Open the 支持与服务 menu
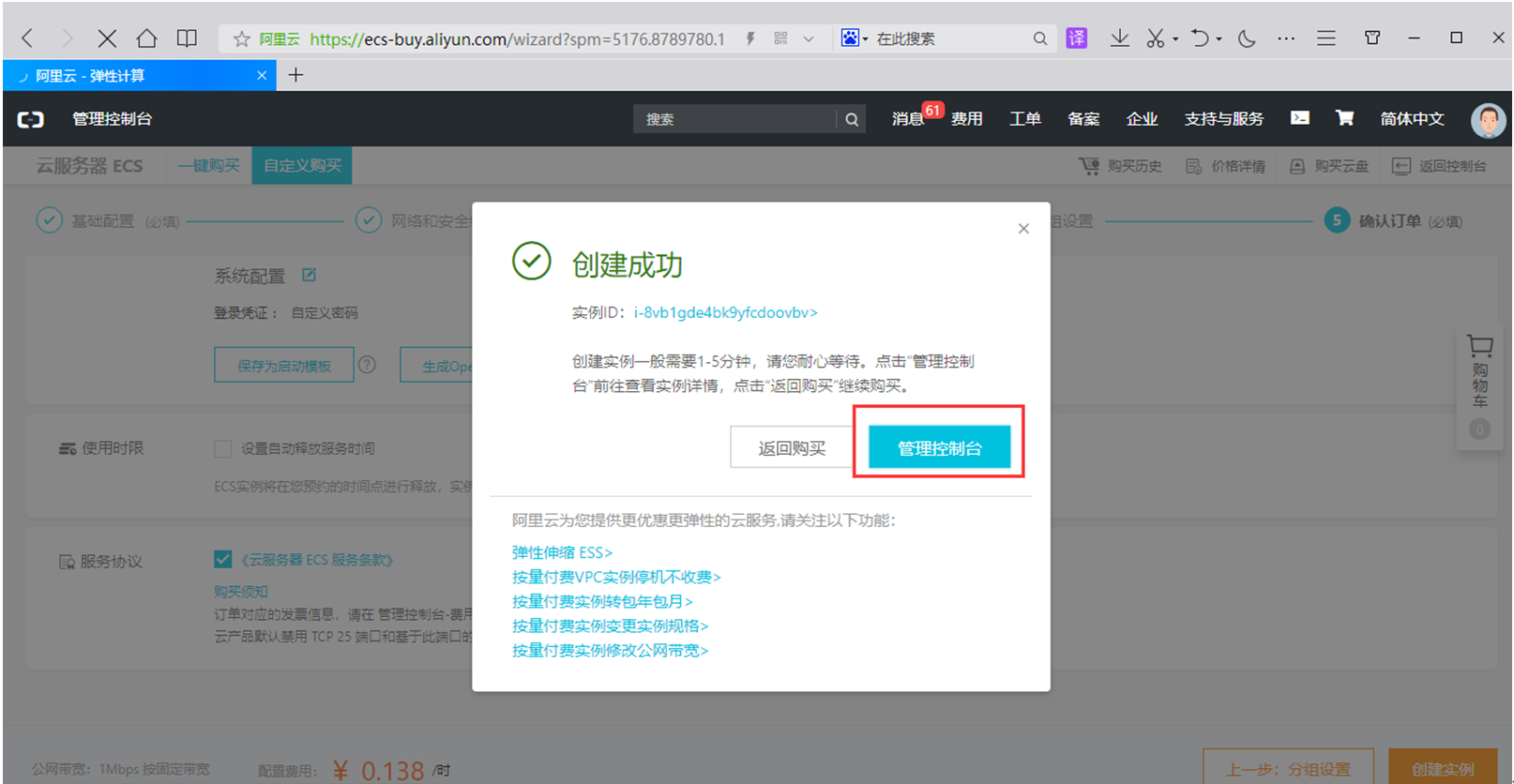The height and width of the screenshot is (784, 1514). [x=1223, y=119]
